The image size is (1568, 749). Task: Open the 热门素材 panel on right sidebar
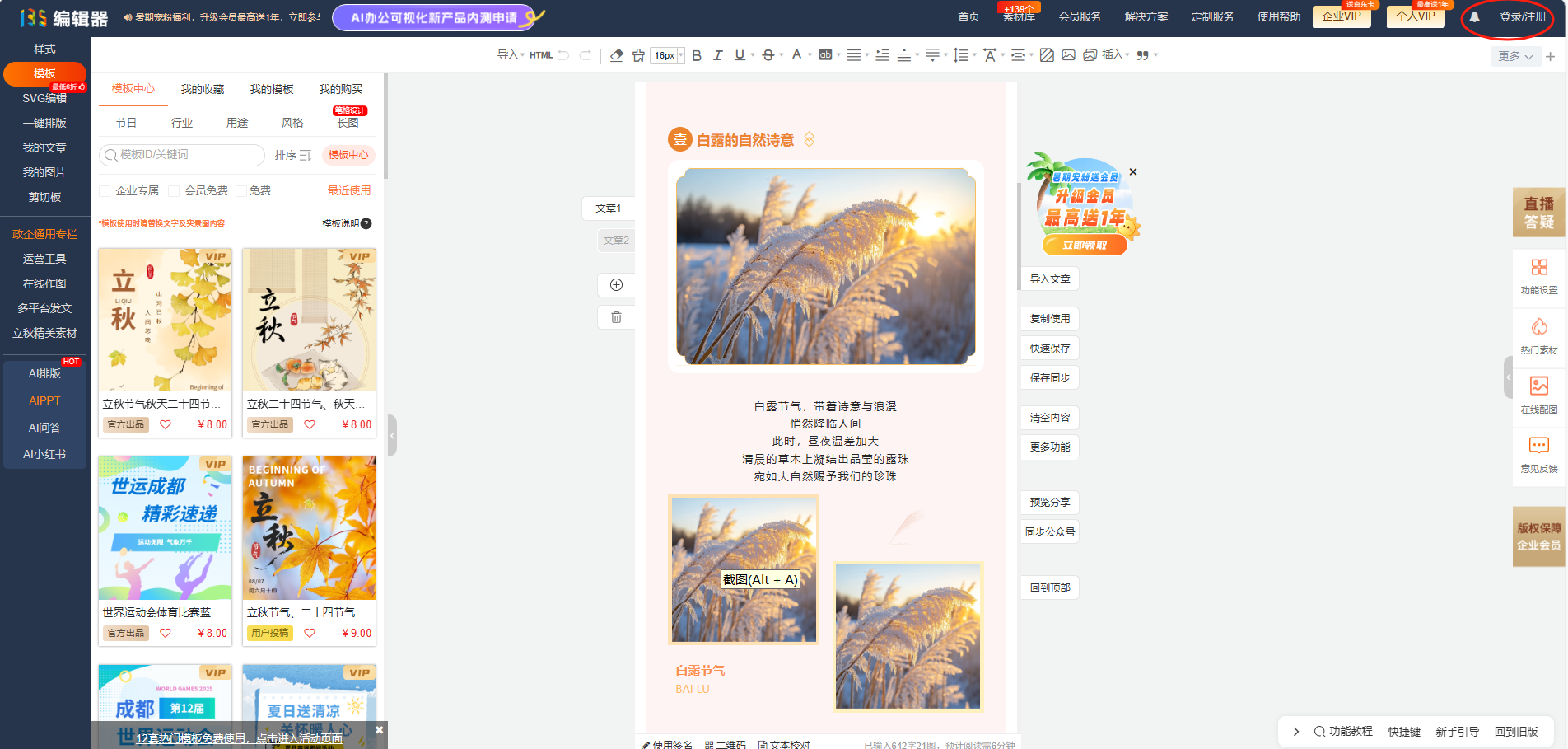pos(1538,334)
